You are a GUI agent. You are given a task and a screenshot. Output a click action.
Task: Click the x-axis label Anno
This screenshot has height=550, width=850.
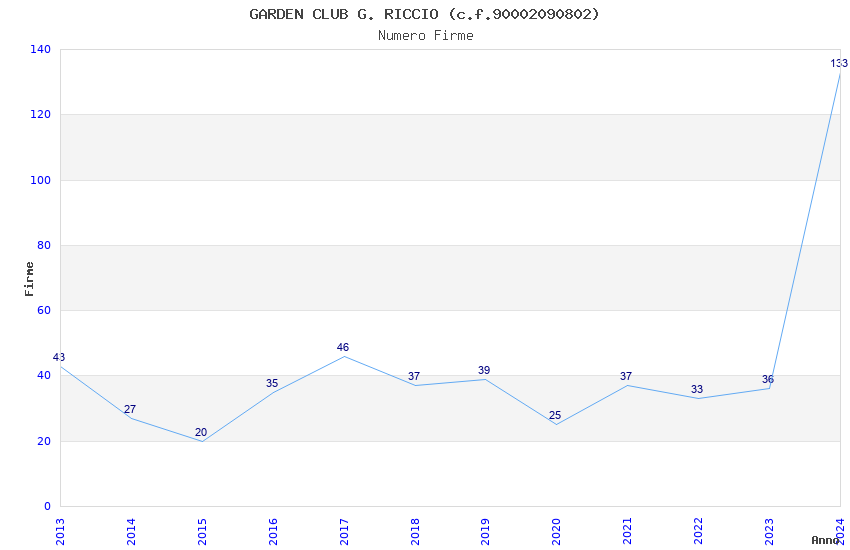(825, 540)
